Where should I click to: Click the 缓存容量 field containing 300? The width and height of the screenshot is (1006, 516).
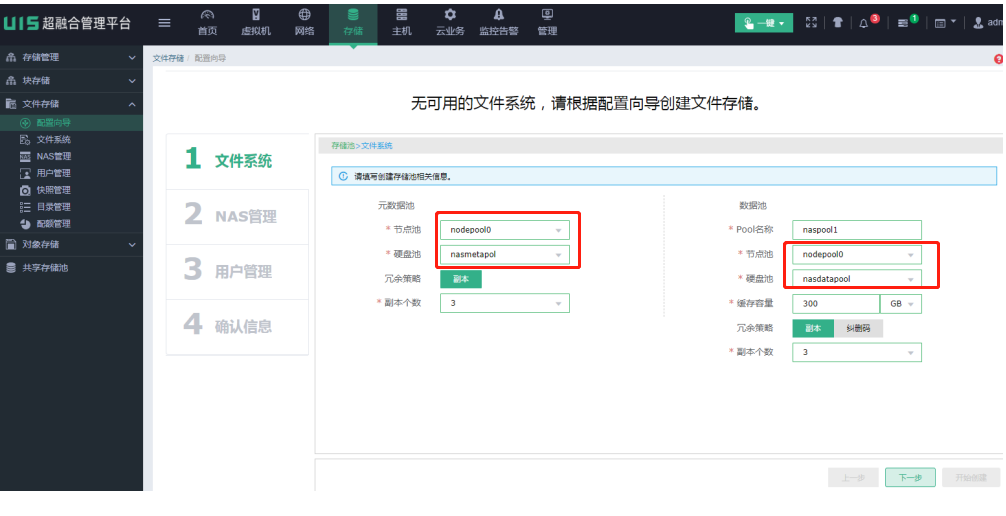(836, 304)
